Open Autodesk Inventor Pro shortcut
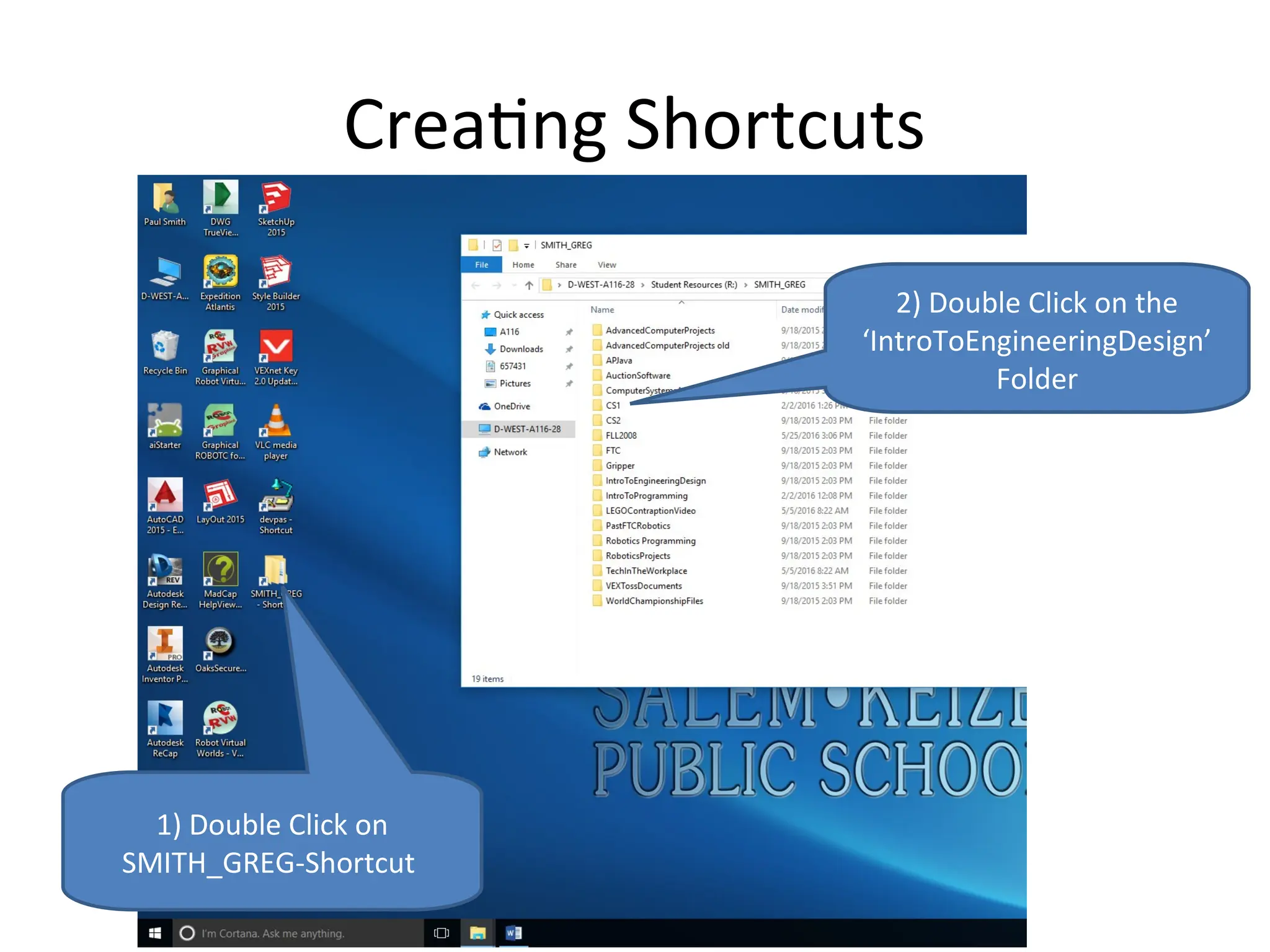This screenshot has height=952, width=1270. pos(165,654)
